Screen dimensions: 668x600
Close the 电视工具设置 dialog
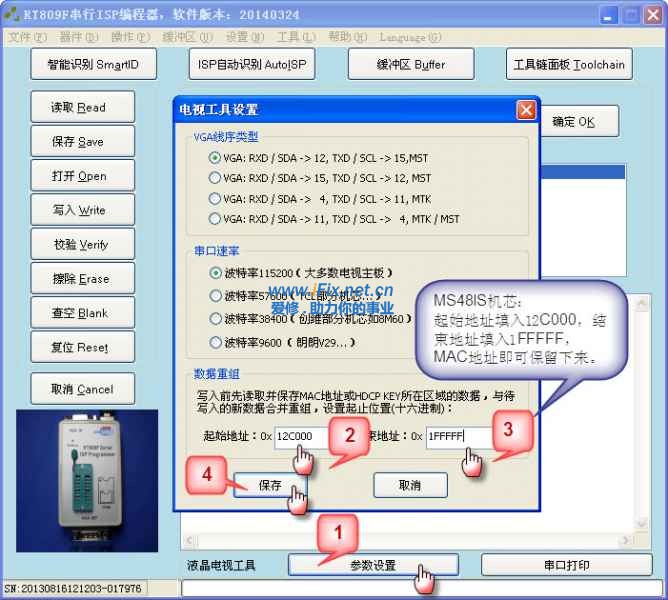(x=525, y=110)
